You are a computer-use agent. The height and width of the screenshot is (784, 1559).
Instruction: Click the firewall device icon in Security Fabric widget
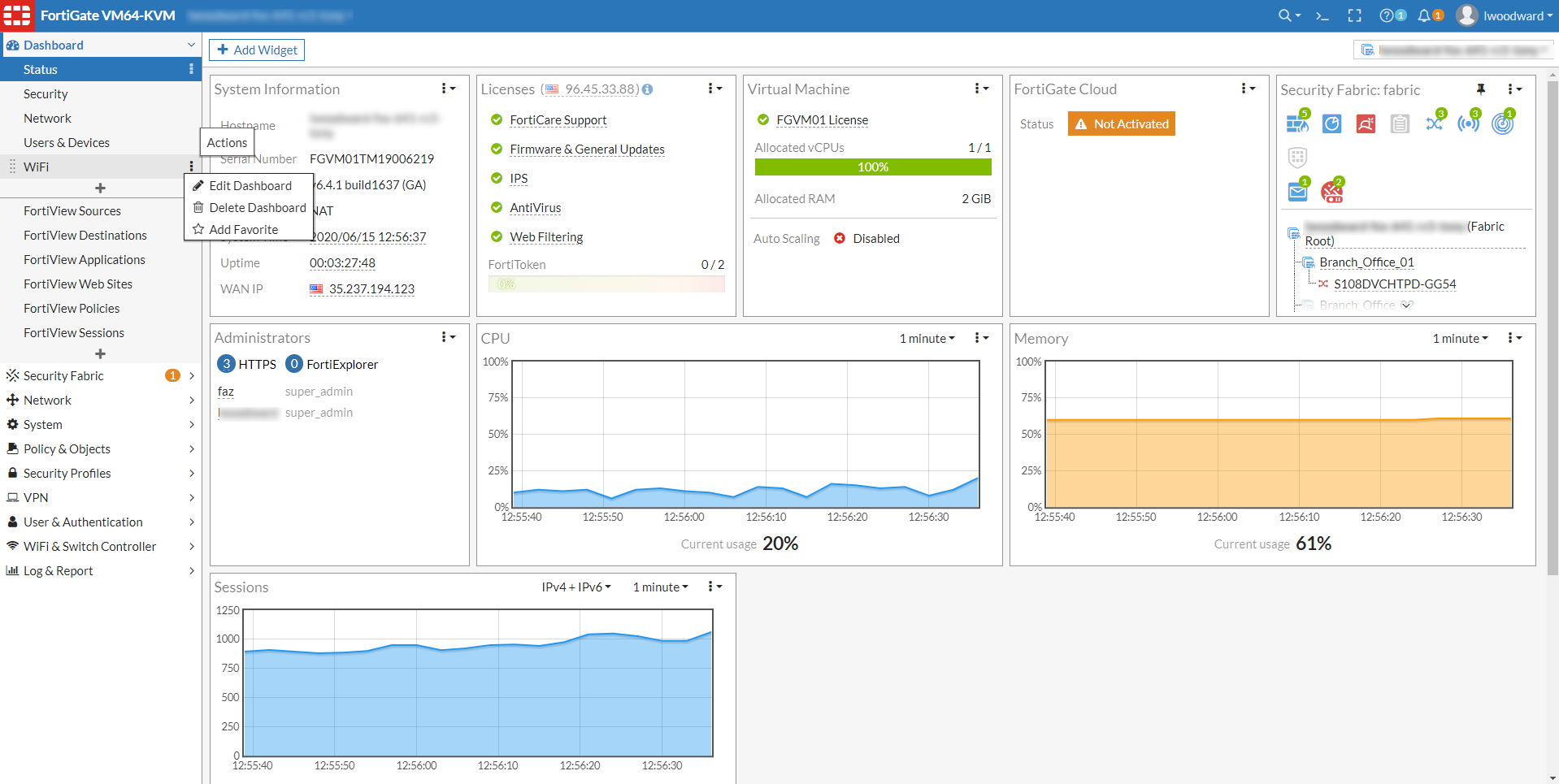(x=1297, y=123)
